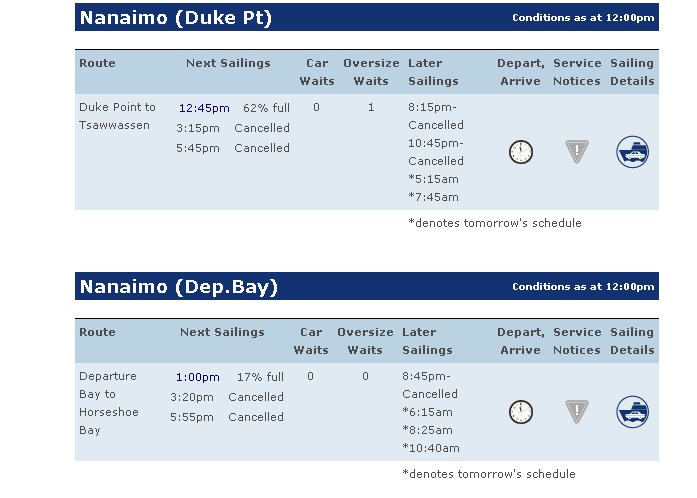Open Duke Point sailing details ferry icon
Viewport: 697px width, 498px height.
point(632,152)
